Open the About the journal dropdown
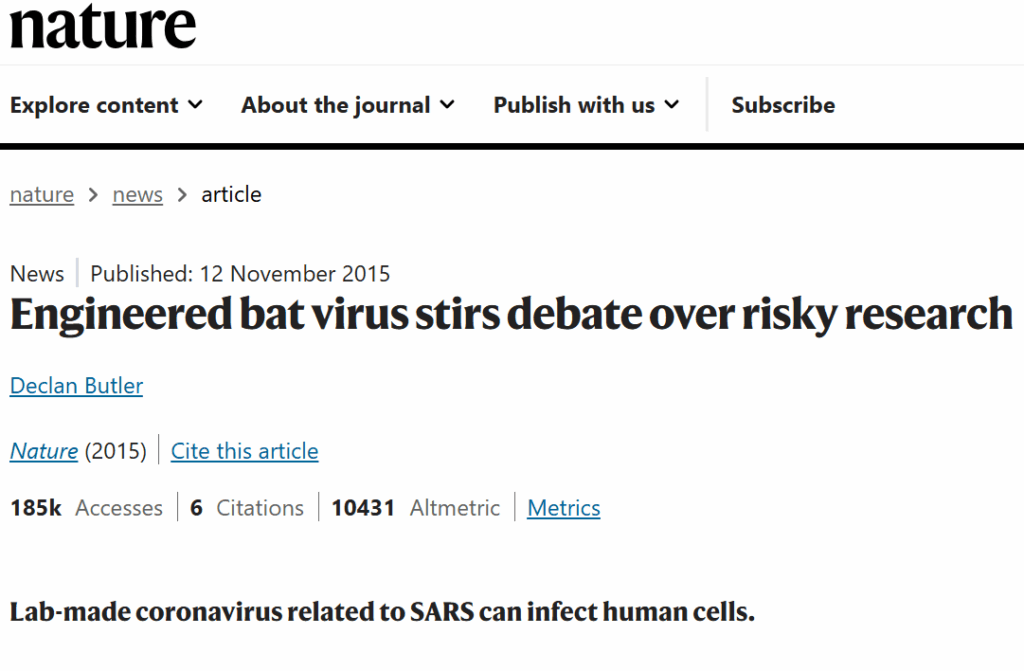Image resolution: width=1024 pixels, height=671 pixels. coord(347,105)
